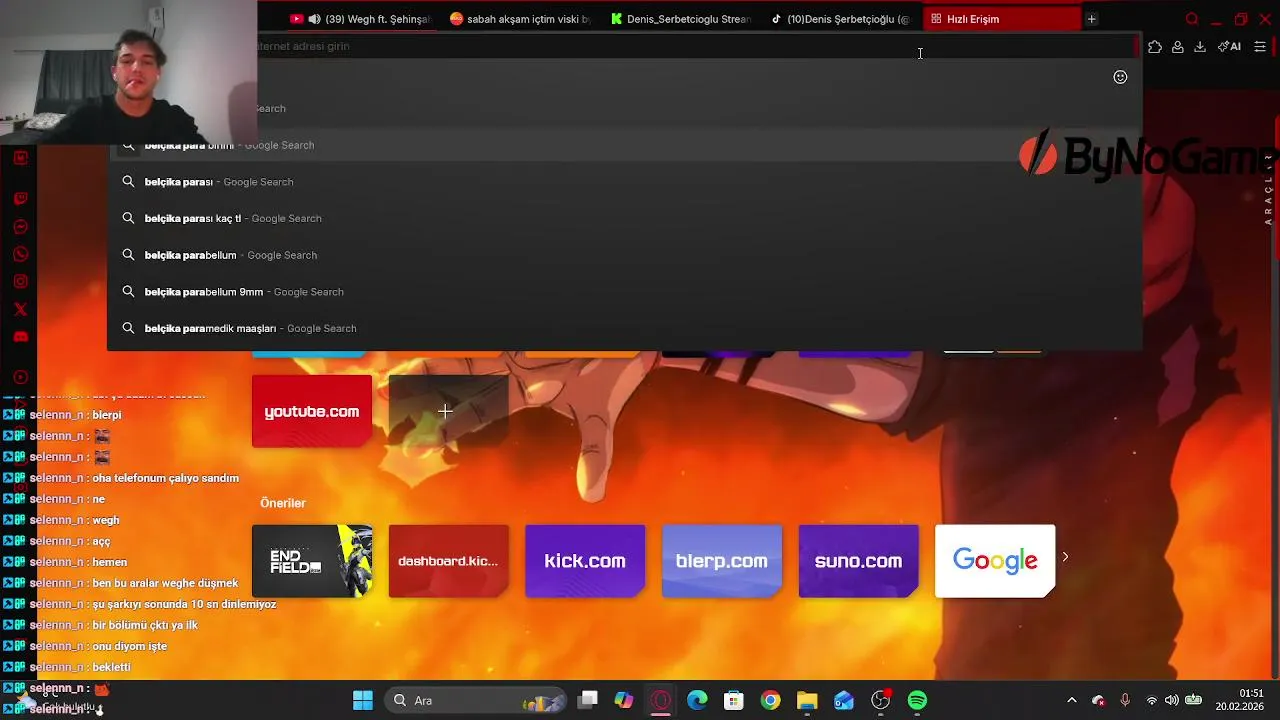This screenshot has width=1280, height=720.
Task: Open the Wi-Fi network tray icon
Action: tap(1152, 700)
